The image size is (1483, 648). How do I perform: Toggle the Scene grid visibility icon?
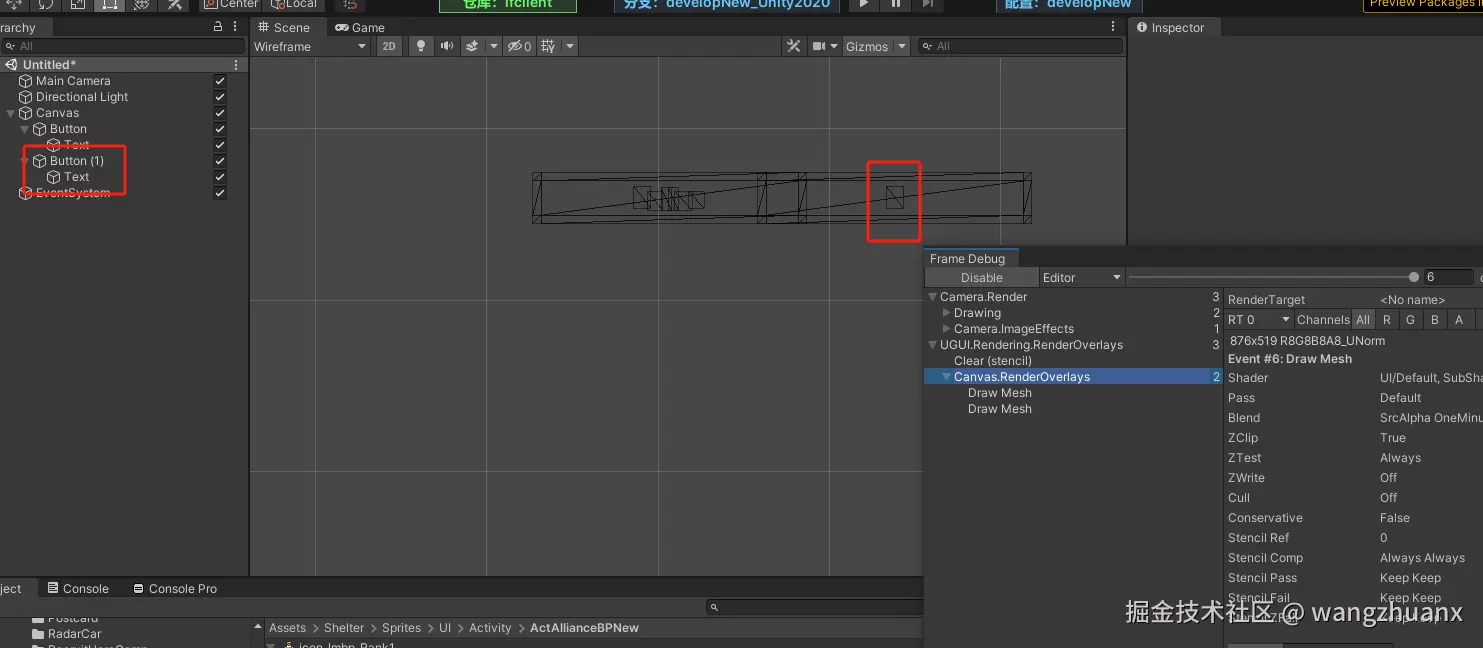click(548, 46)
